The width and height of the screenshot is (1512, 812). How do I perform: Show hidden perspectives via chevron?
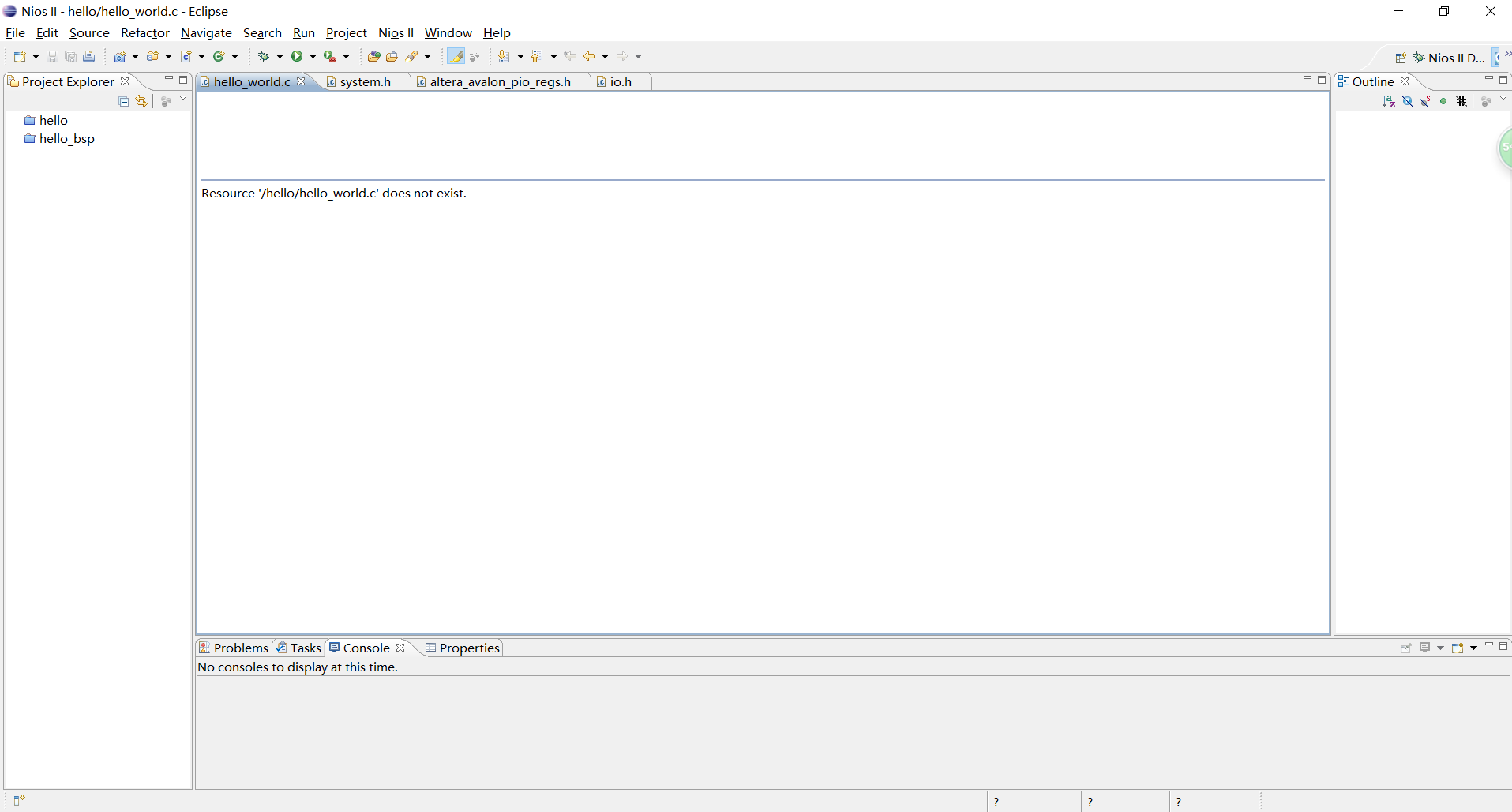pyautogui.click(x=1506, y=54)
